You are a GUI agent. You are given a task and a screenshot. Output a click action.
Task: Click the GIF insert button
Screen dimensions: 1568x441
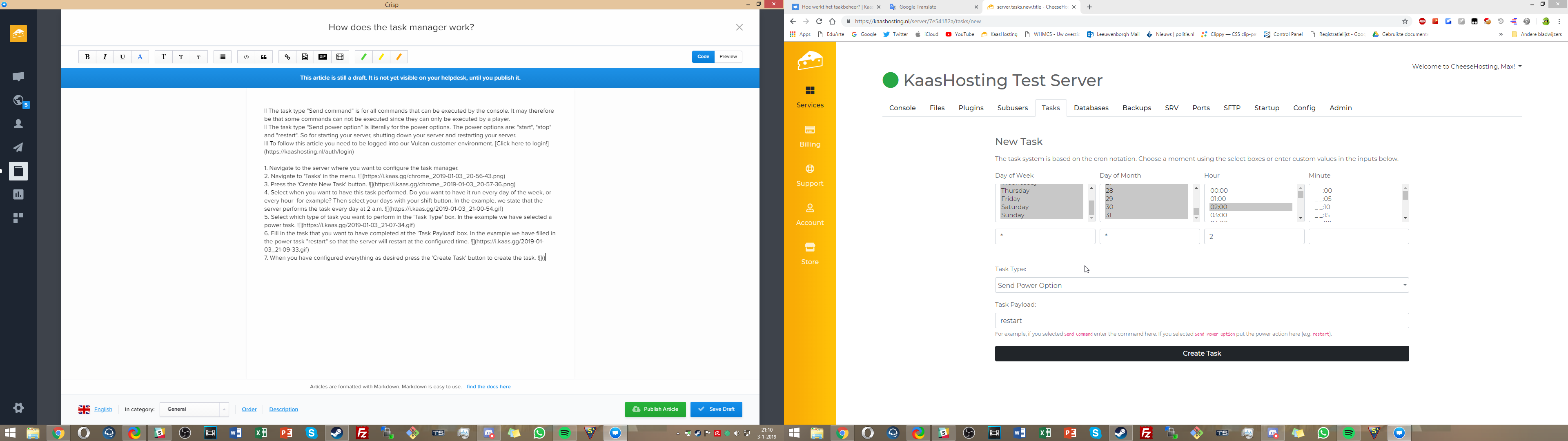coord(323,57)
